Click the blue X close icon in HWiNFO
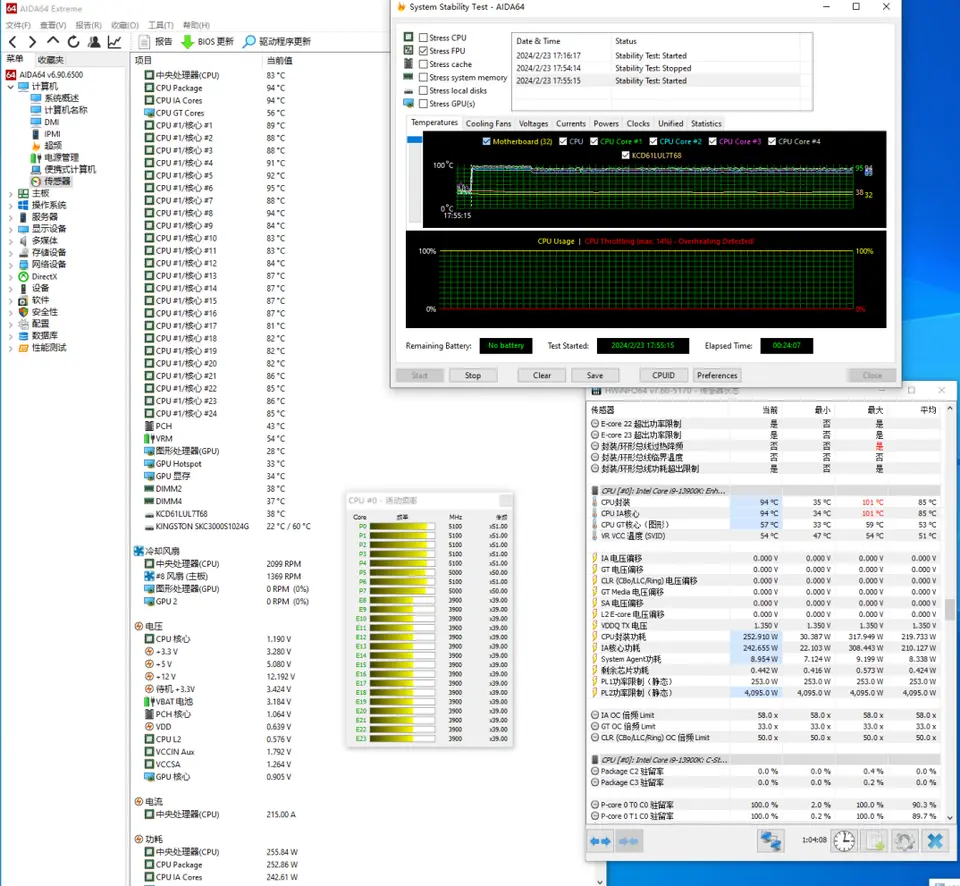Screen dimensions: 960x886 coord(935,841)
